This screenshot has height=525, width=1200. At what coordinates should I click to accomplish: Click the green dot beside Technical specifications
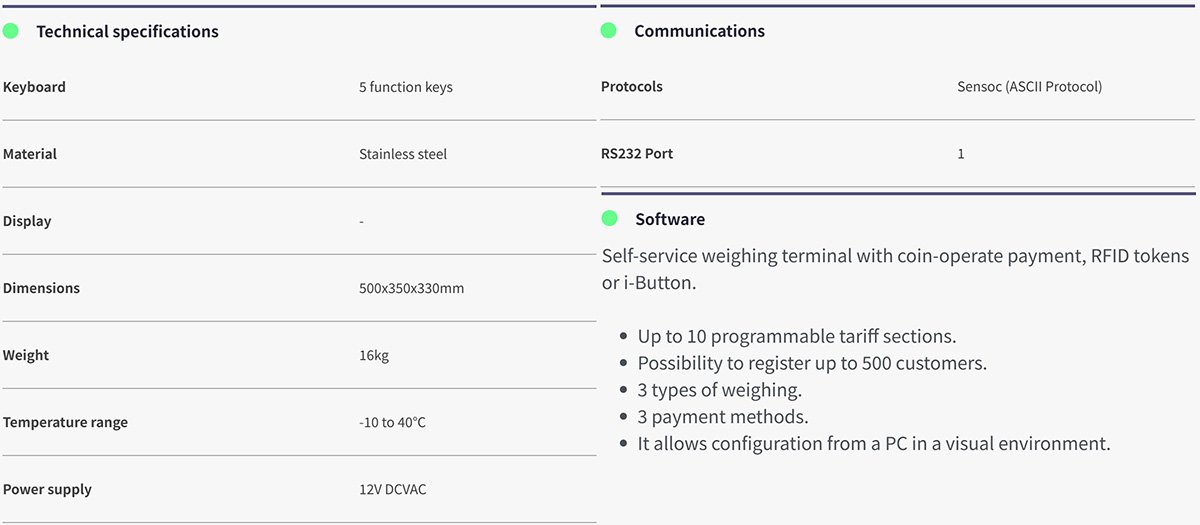click(11, 31)
